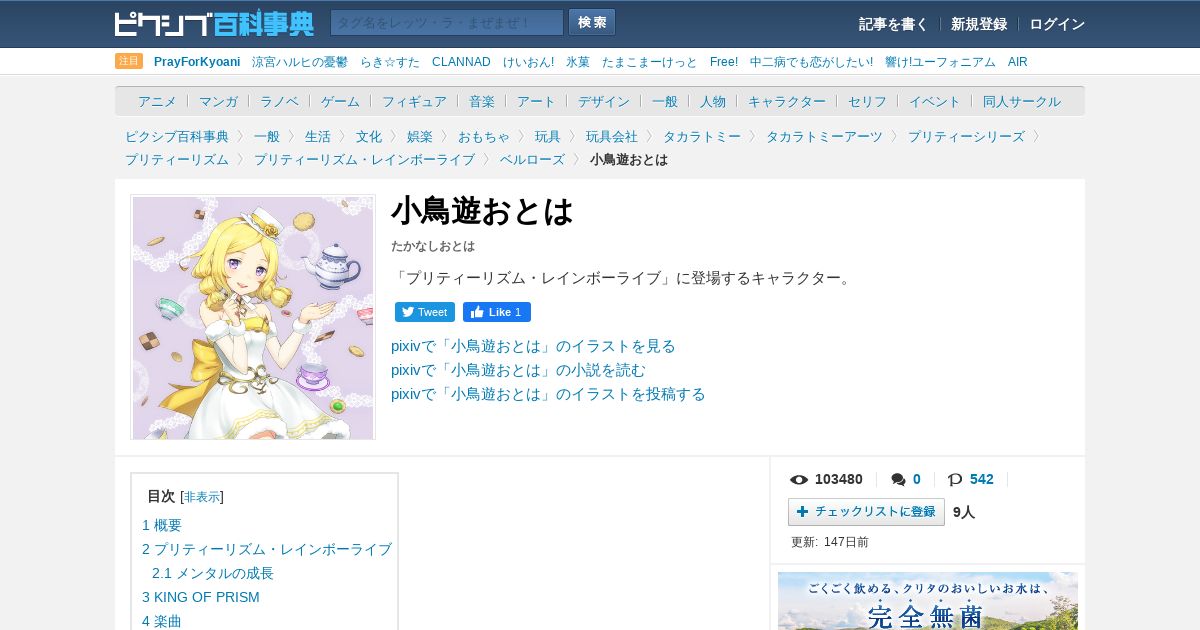Viewport: 1200px width, 630px height.
Task: Open the 響け!ユーフォニアム trending tag
Action: click(940, 62)
